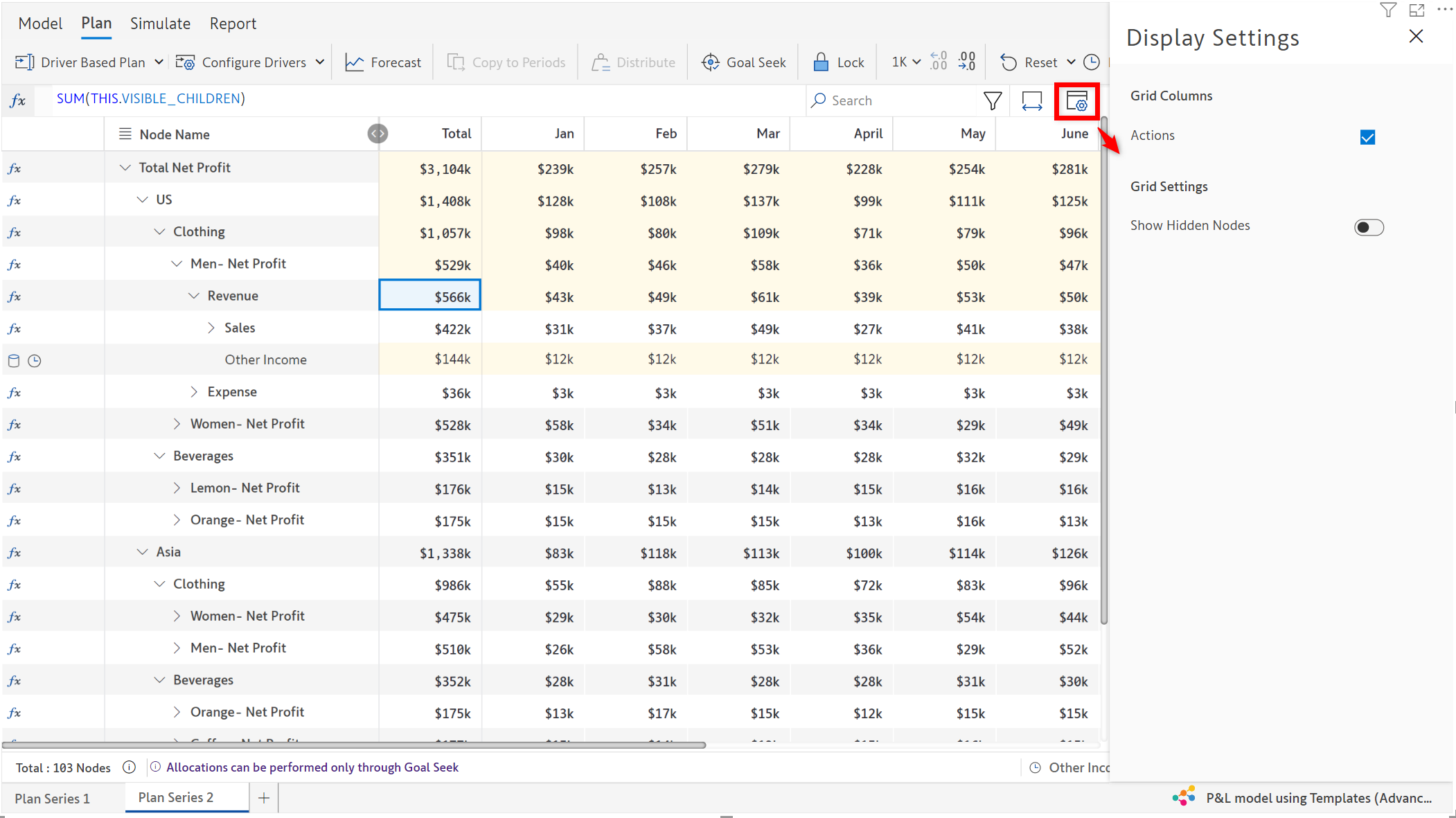The image size is (1456, 818).
Task: Click the Forecast chart icon
Action: coord(355,63)
